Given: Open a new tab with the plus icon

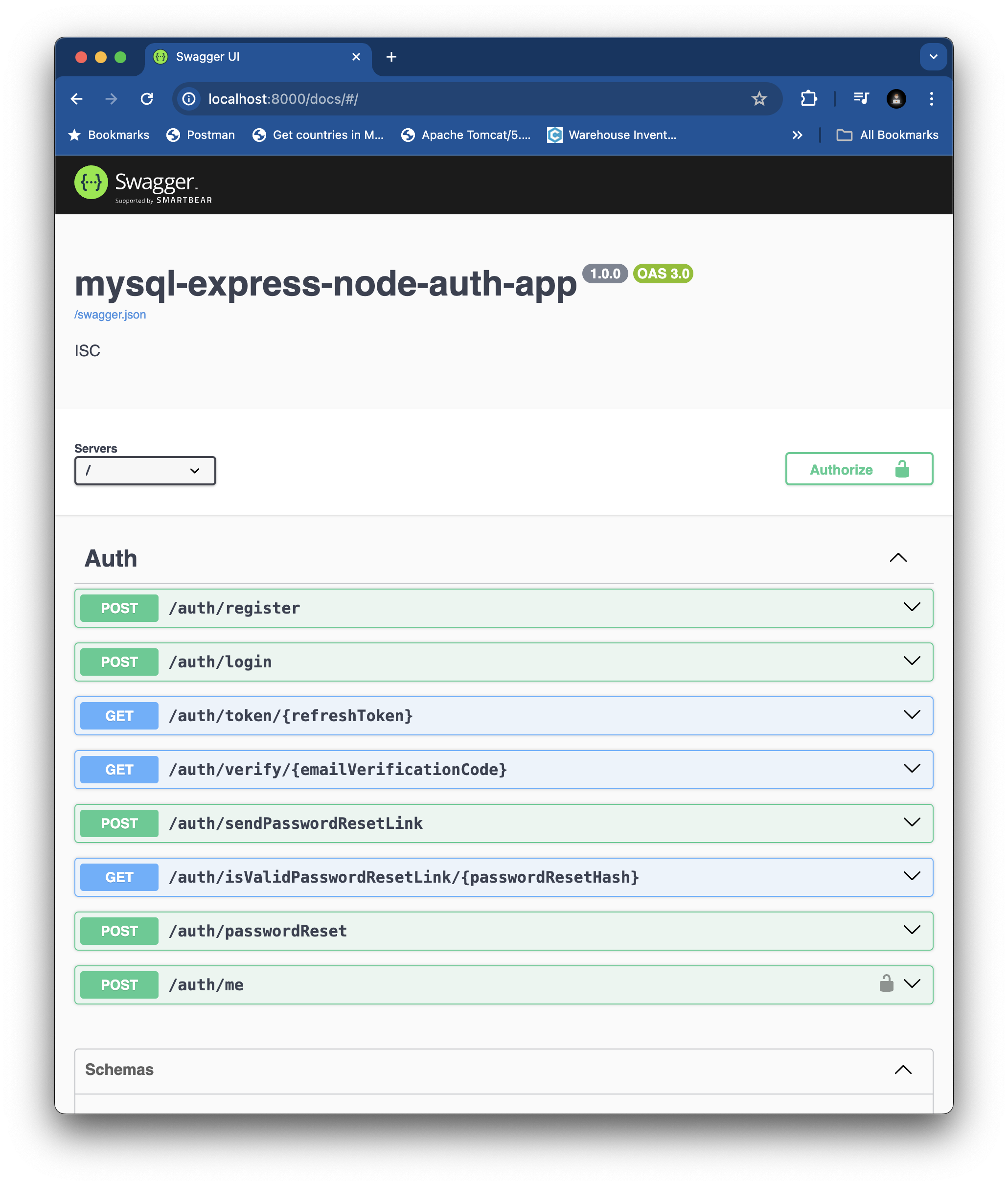Looking at the screenshot, I should 391,57.
